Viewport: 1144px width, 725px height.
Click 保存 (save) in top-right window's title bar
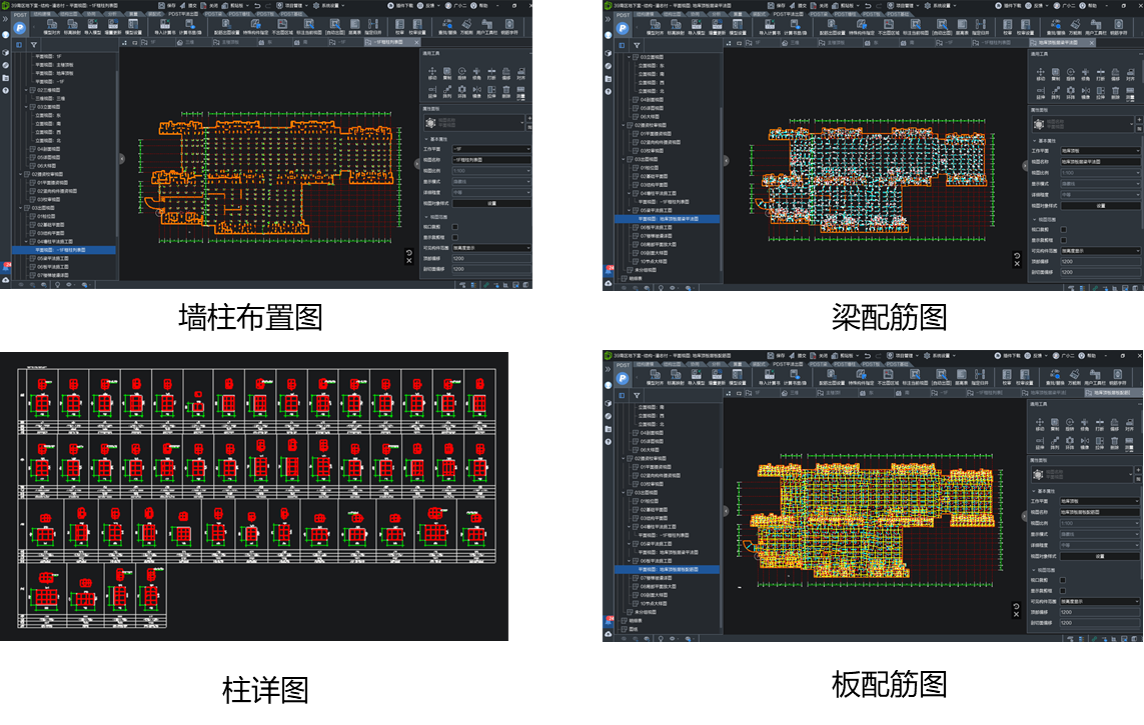[x=778, y=5]
